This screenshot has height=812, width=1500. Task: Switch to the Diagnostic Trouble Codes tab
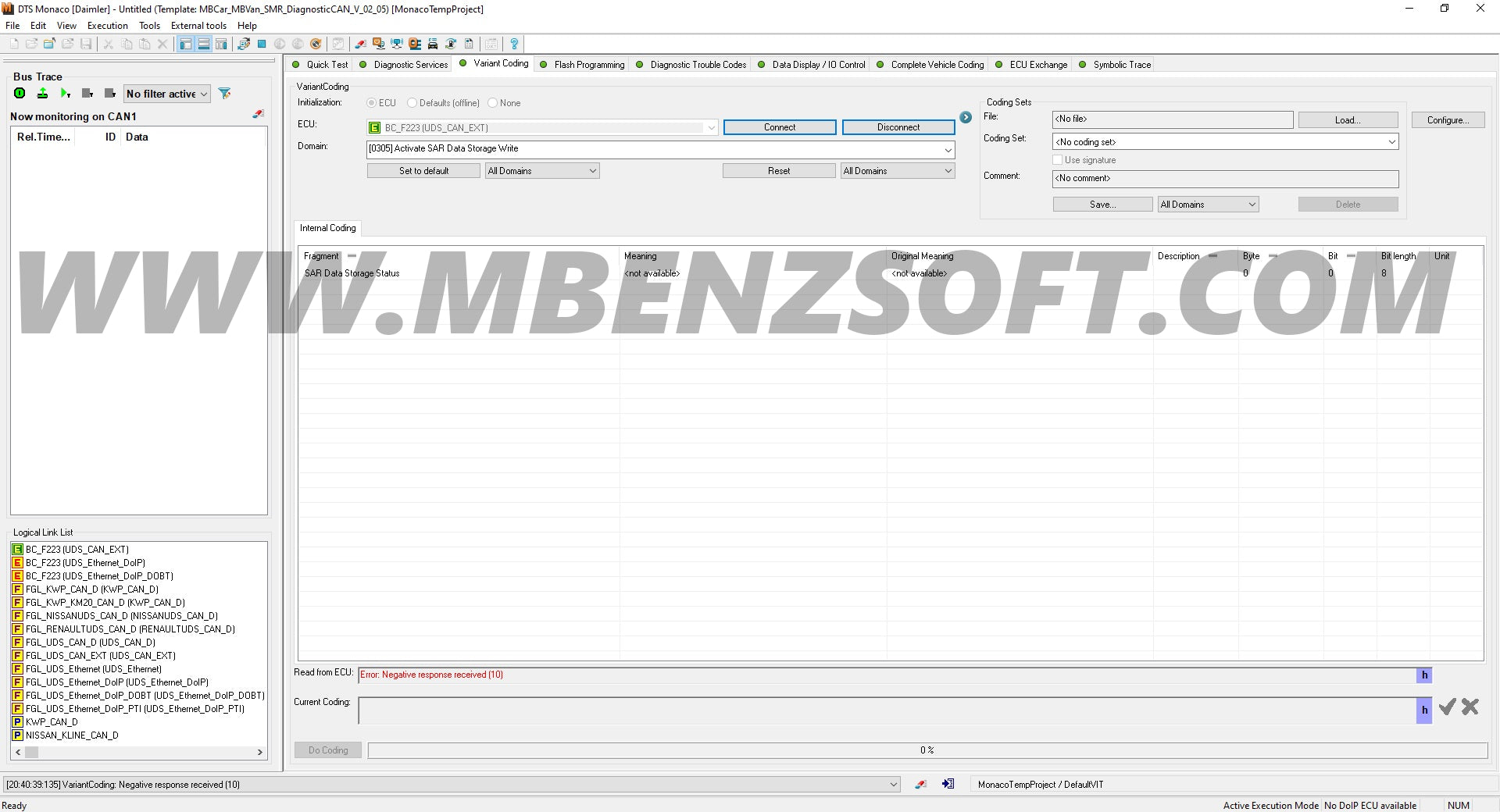tap(691, 65)
